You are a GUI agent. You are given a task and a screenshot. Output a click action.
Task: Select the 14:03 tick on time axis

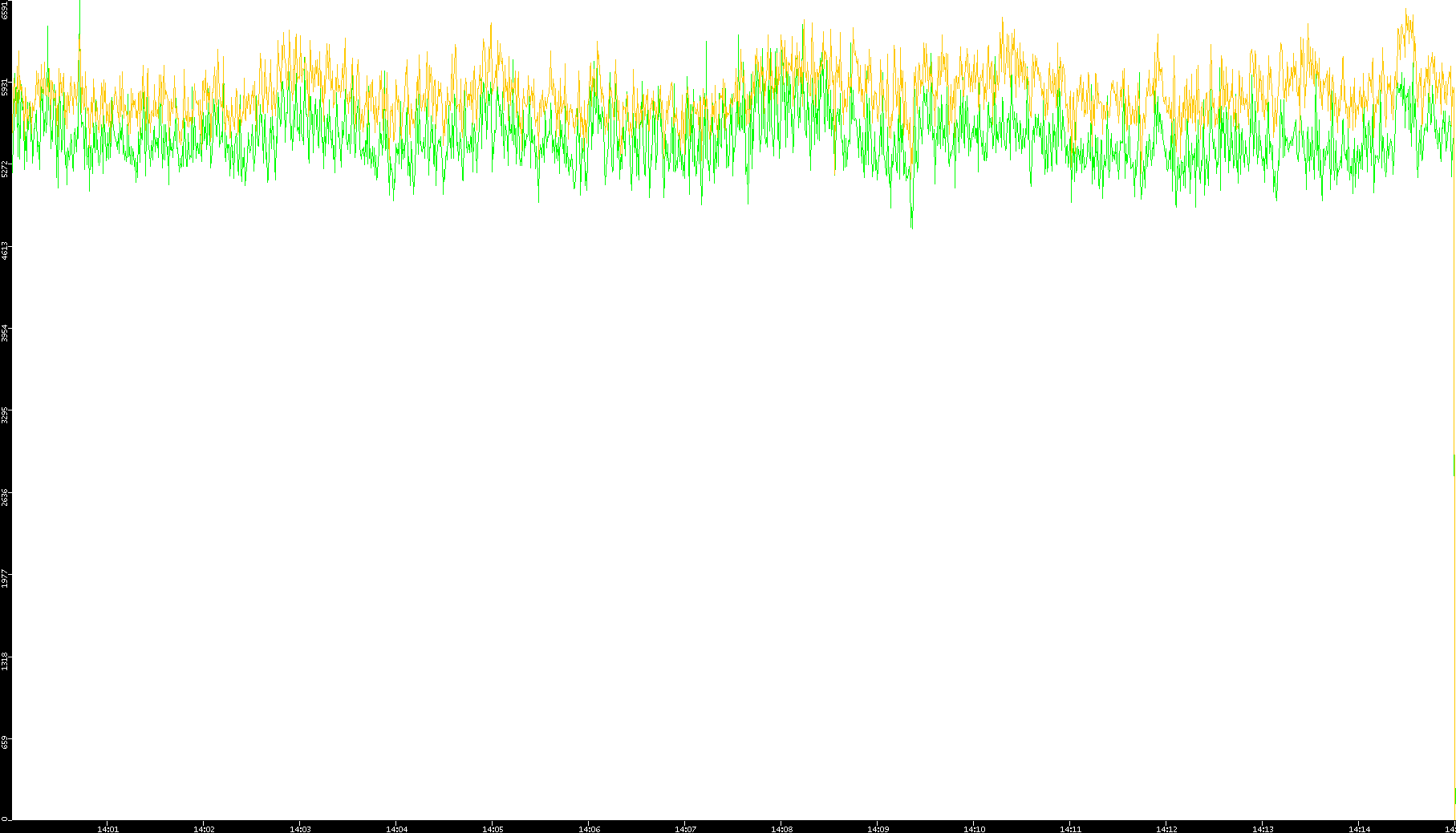coord(300,829)
